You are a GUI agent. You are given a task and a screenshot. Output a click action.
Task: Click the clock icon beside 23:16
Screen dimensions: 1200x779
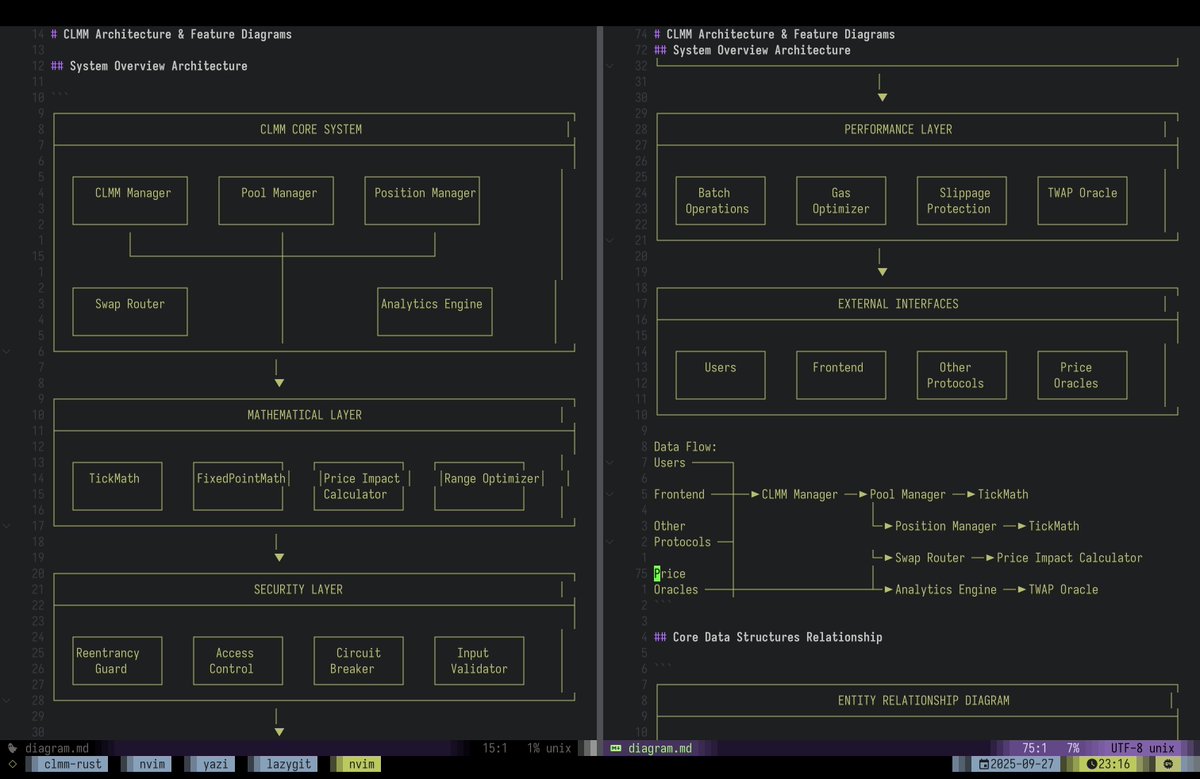(1092, 764)
